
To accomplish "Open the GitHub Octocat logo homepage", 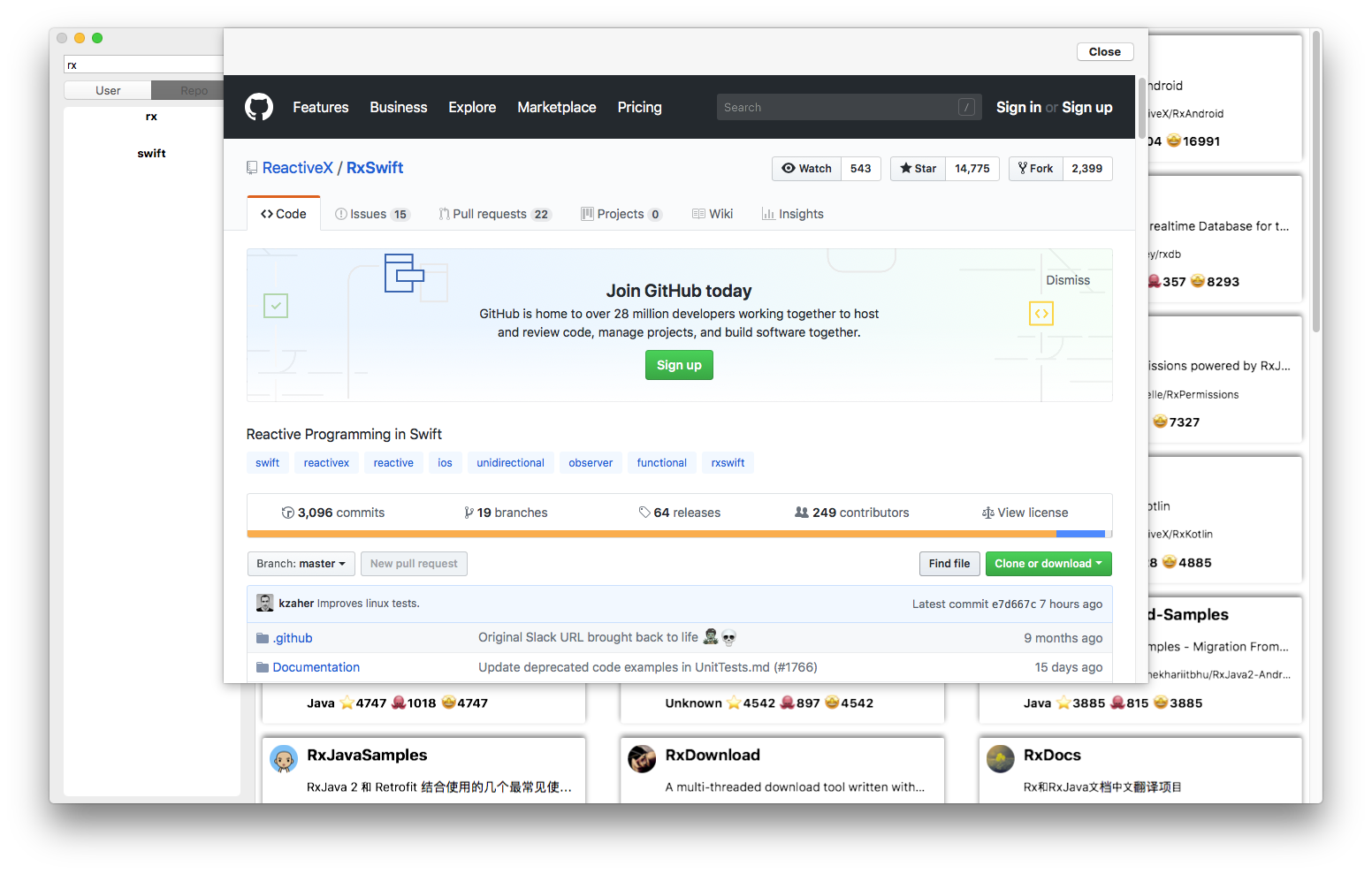I will 259,107.
